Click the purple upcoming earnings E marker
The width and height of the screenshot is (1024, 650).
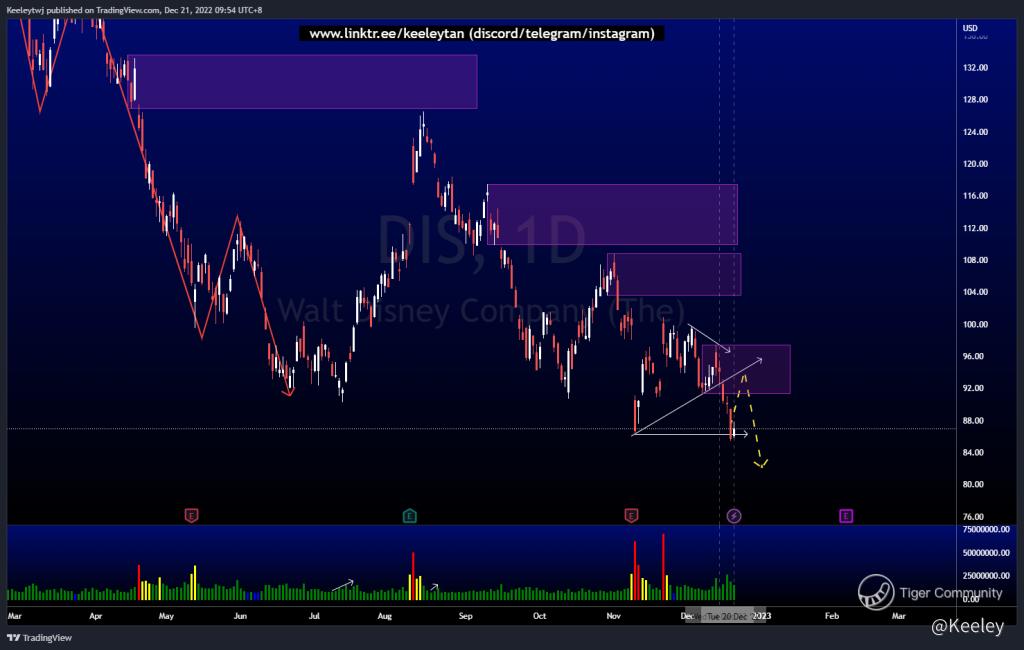click(846, 516)
